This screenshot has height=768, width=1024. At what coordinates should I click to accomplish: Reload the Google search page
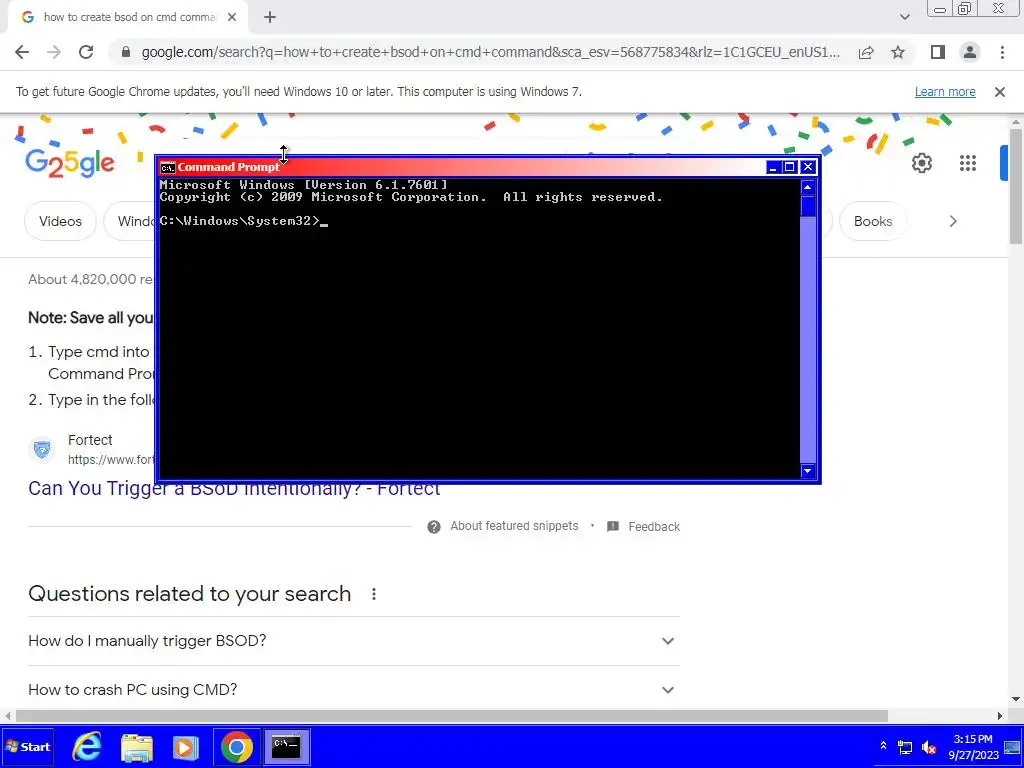(x=86, y=52)
